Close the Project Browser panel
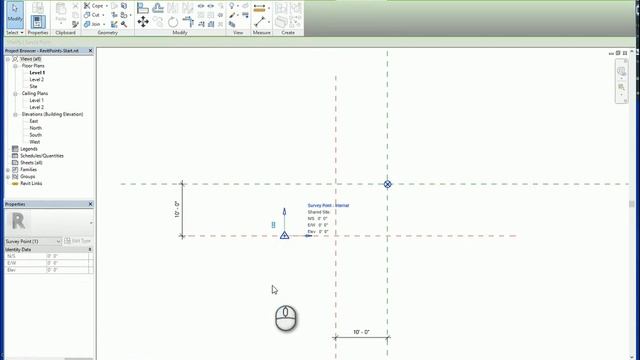640x360 pixels. click(x=90, y=51)
